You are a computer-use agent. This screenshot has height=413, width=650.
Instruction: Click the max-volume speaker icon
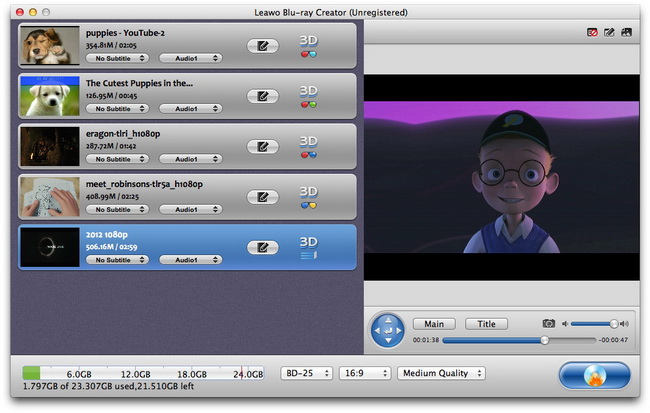coord(624,324)
